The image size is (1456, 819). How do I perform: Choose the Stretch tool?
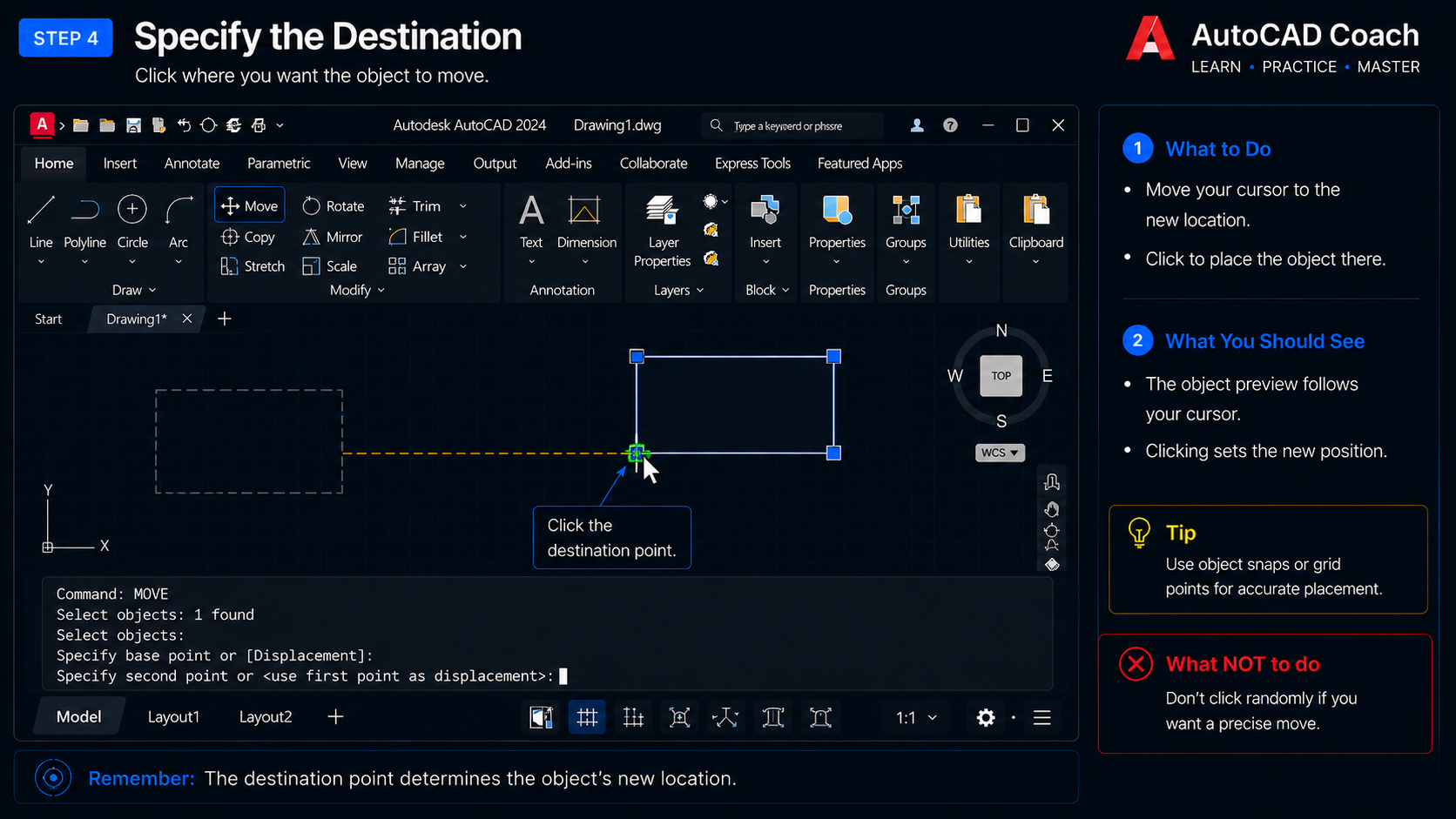pos(253,266)
